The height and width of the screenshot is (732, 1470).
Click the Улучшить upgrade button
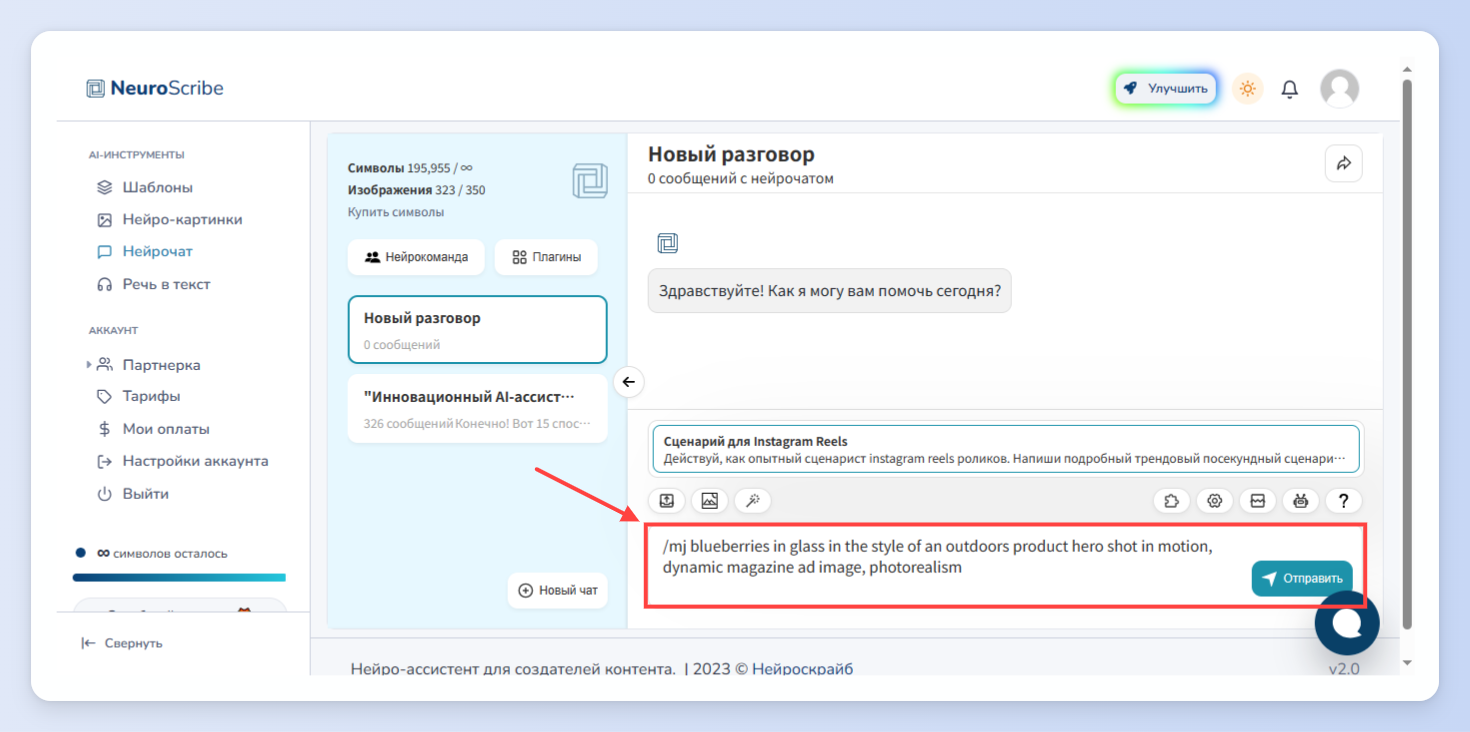click(1166, 88)
